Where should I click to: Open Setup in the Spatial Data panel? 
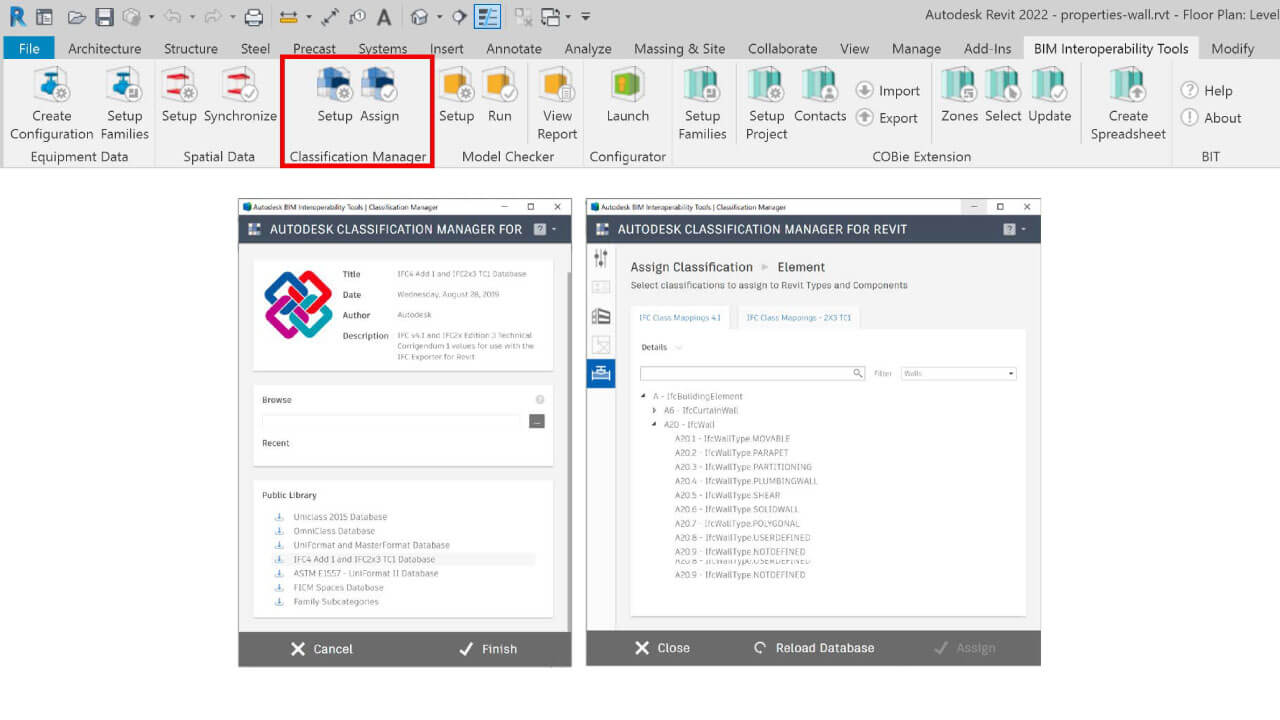point(179,96)
